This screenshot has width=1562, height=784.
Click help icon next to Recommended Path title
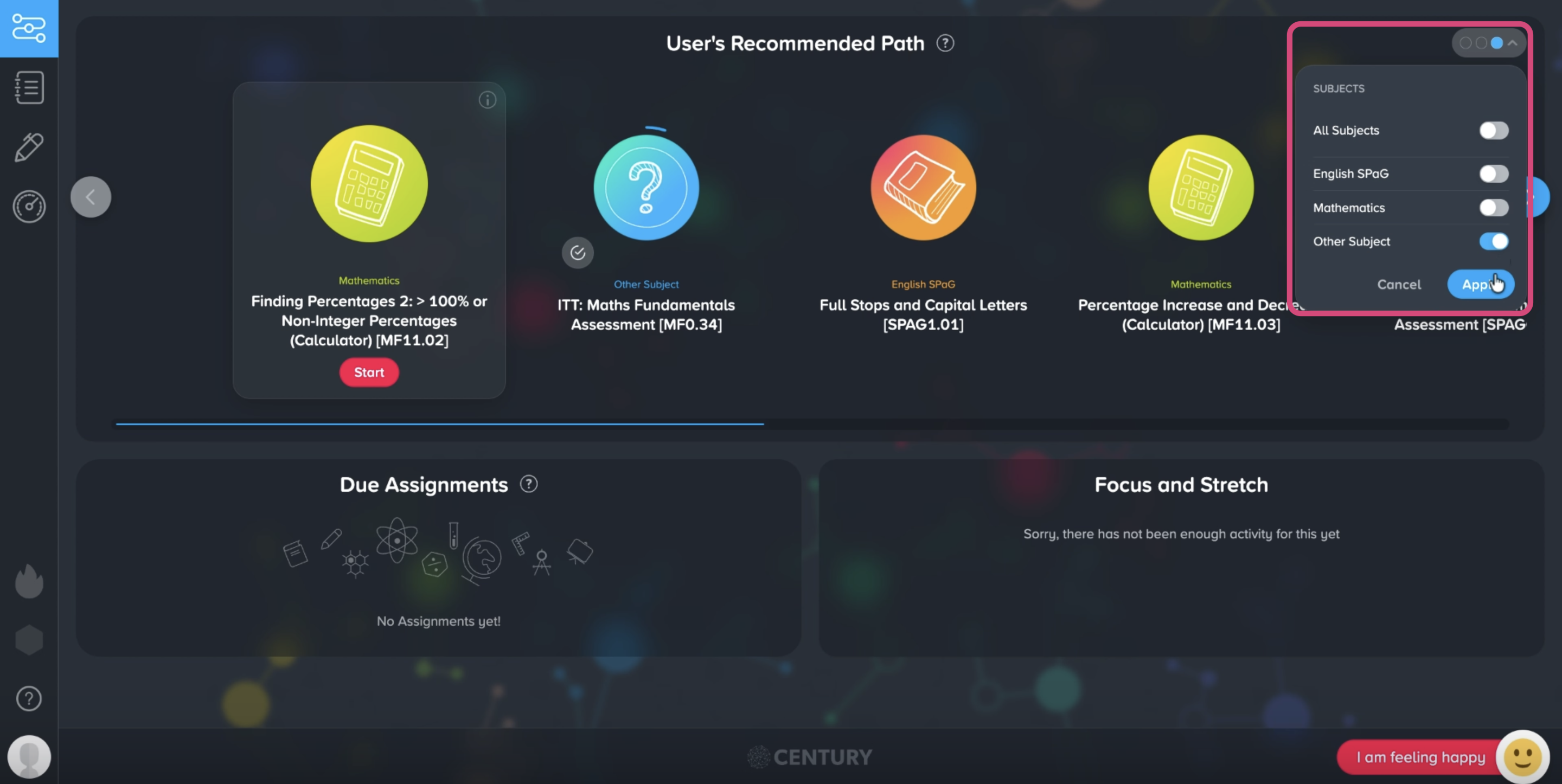(x=945, y=43)
